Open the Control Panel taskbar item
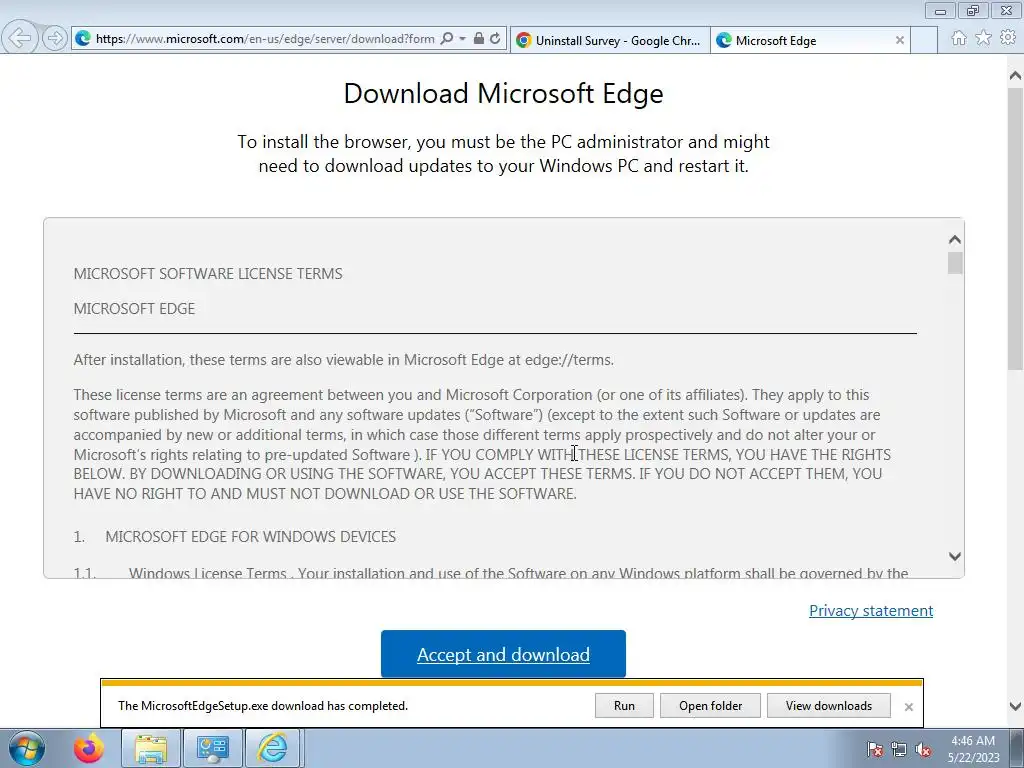The width and height of the screenshot is (1024, 768). tap(213, 748)
